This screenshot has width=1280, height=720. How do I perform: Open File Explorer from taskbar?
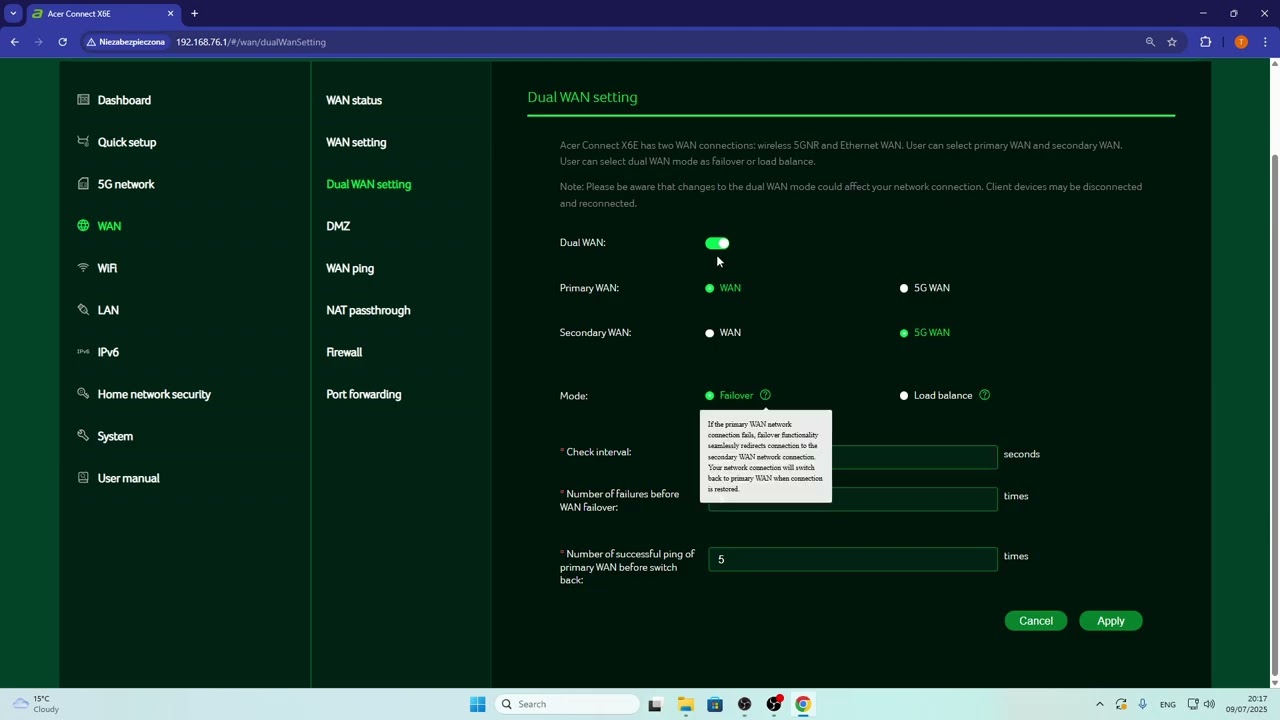coord(685,704)
